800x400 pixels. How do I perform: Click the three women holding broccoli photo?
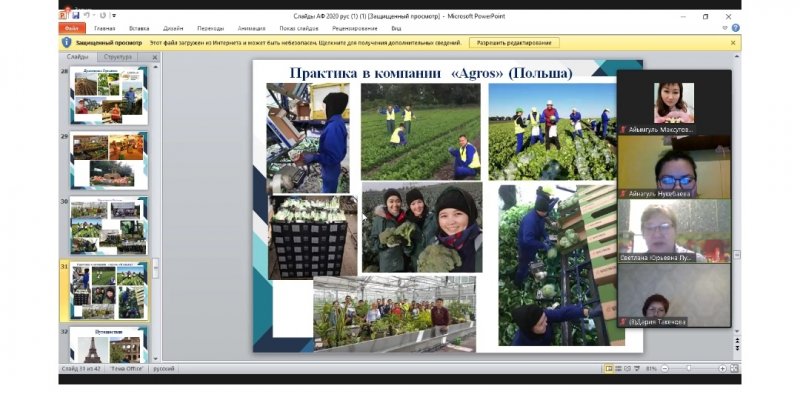(x=422, y=227)
